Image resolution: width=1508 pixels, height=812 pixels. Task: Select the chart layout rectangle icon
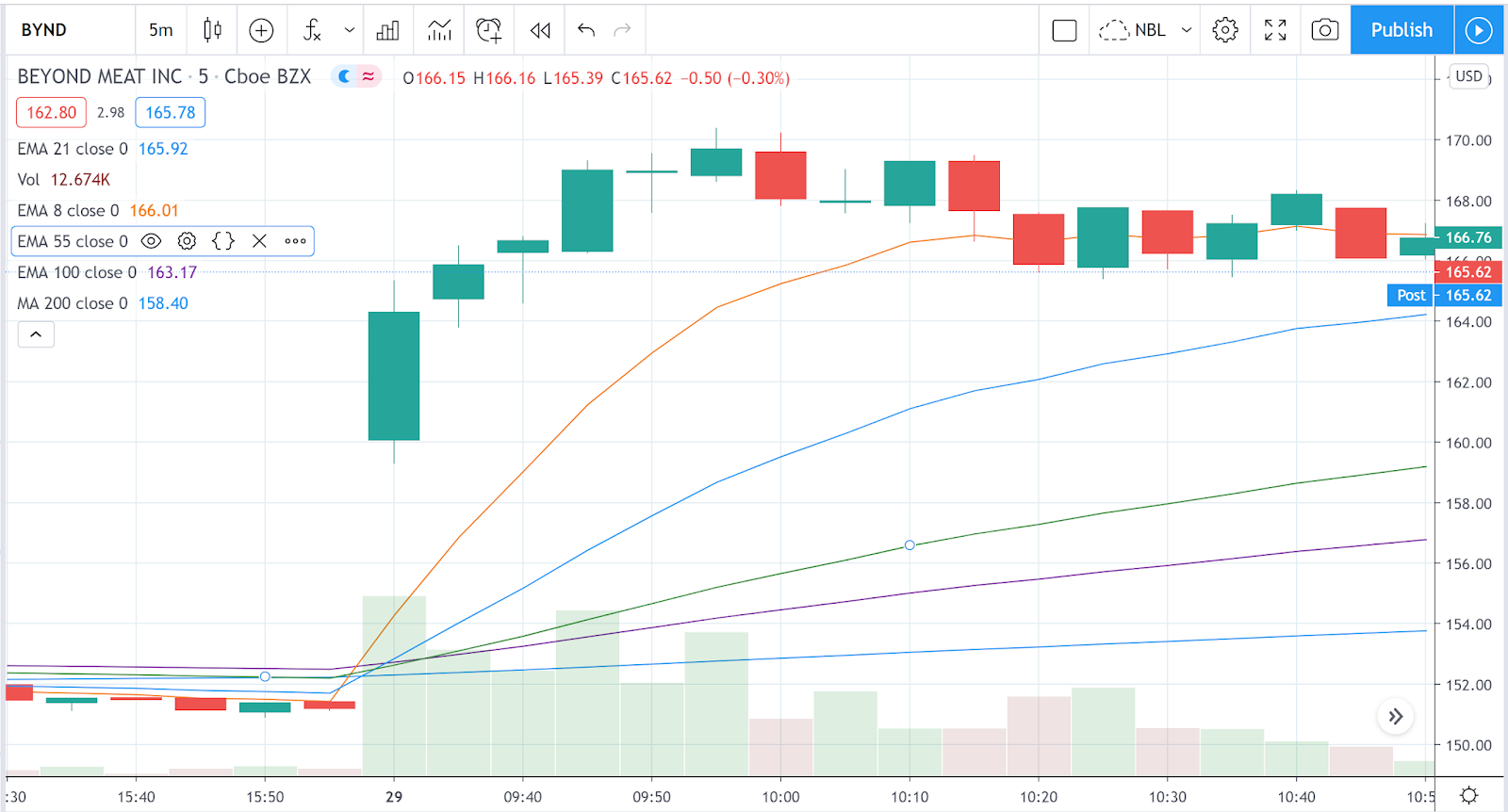point(1064,30)
